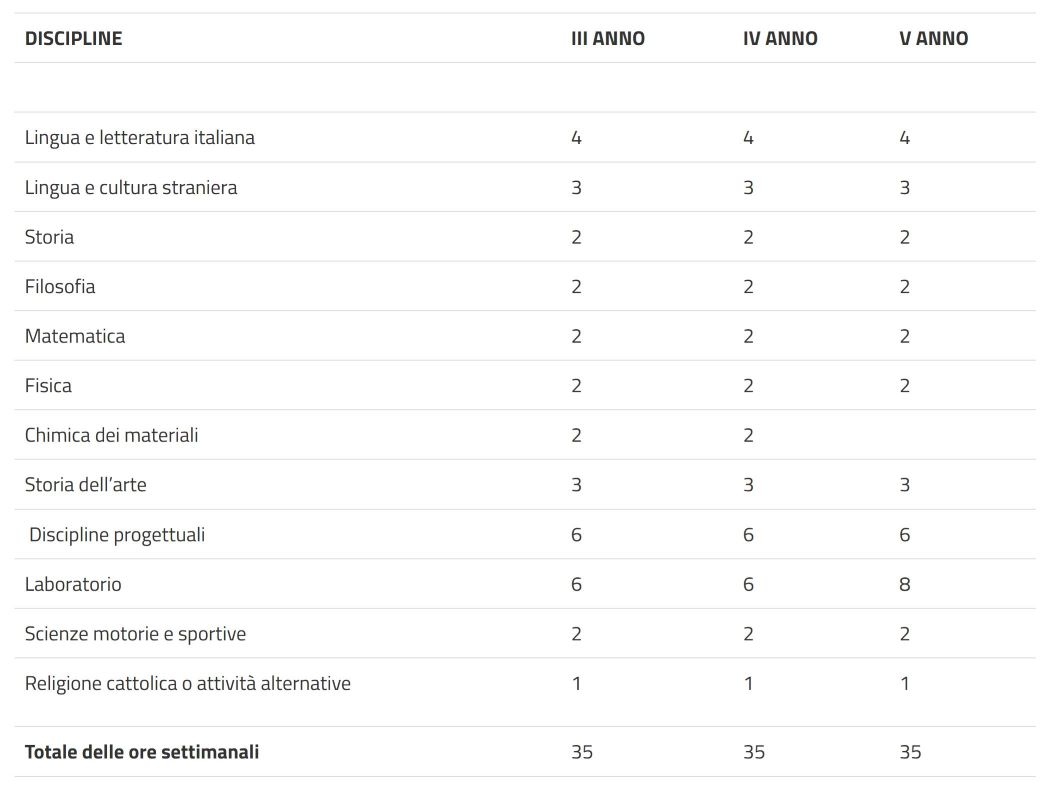Click Chimica dei materiali label
The image size is (1042, 785).
click(x=112, y=435)
